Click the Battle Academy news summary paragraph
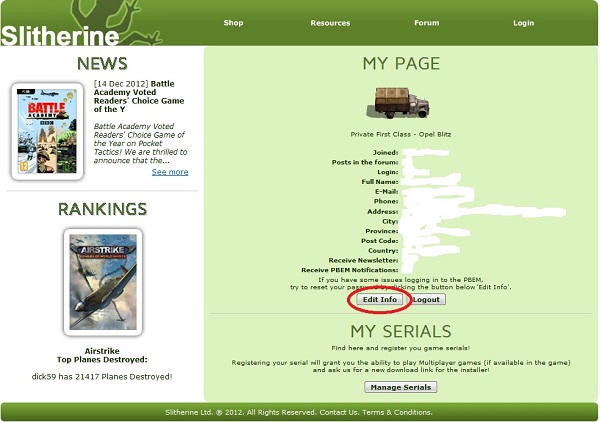Viewport: 600px width, 422px height. [140, 143]
